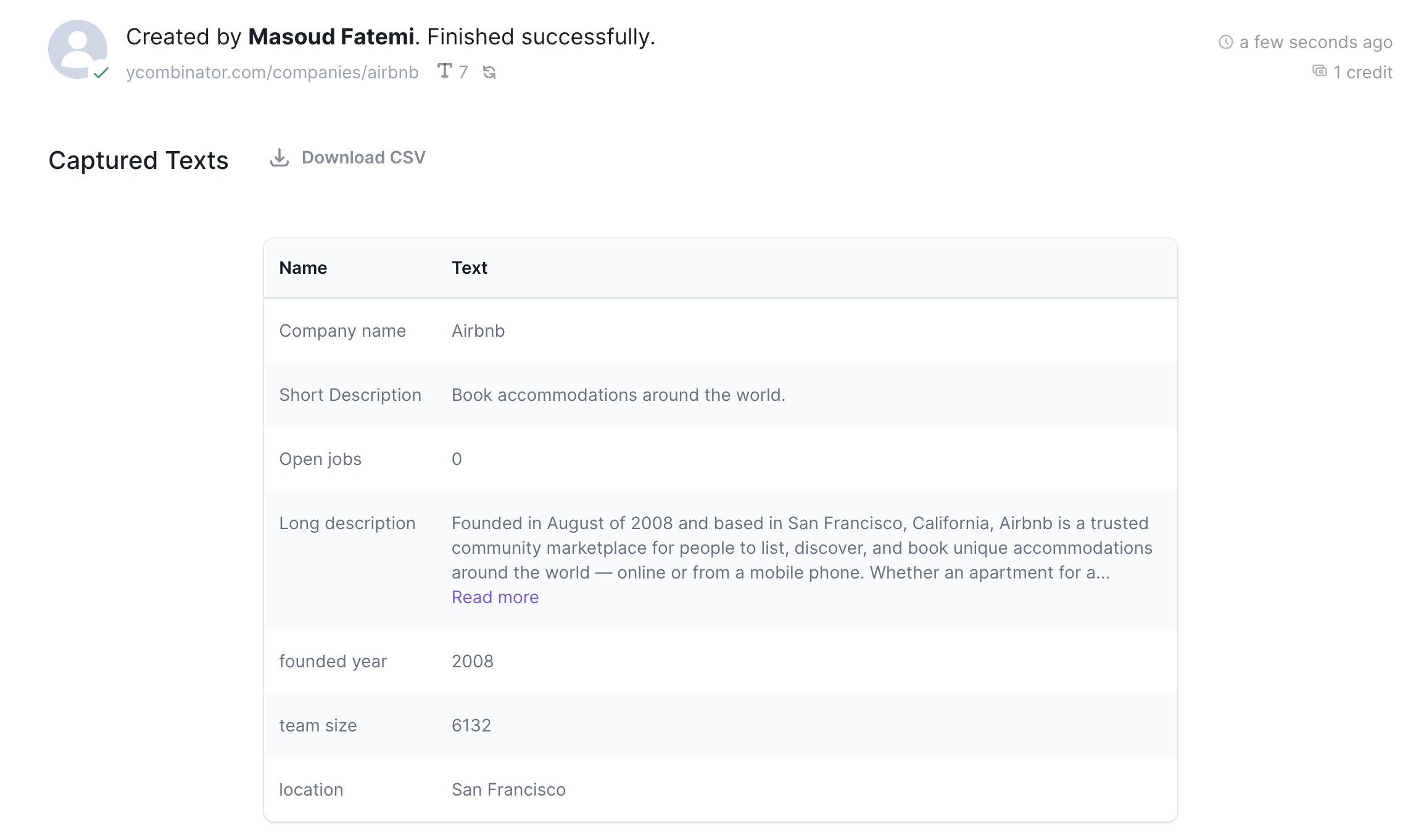Click the user avatar icon
1408x840 pixels.
pyautogui.click(x=77, y=49)
